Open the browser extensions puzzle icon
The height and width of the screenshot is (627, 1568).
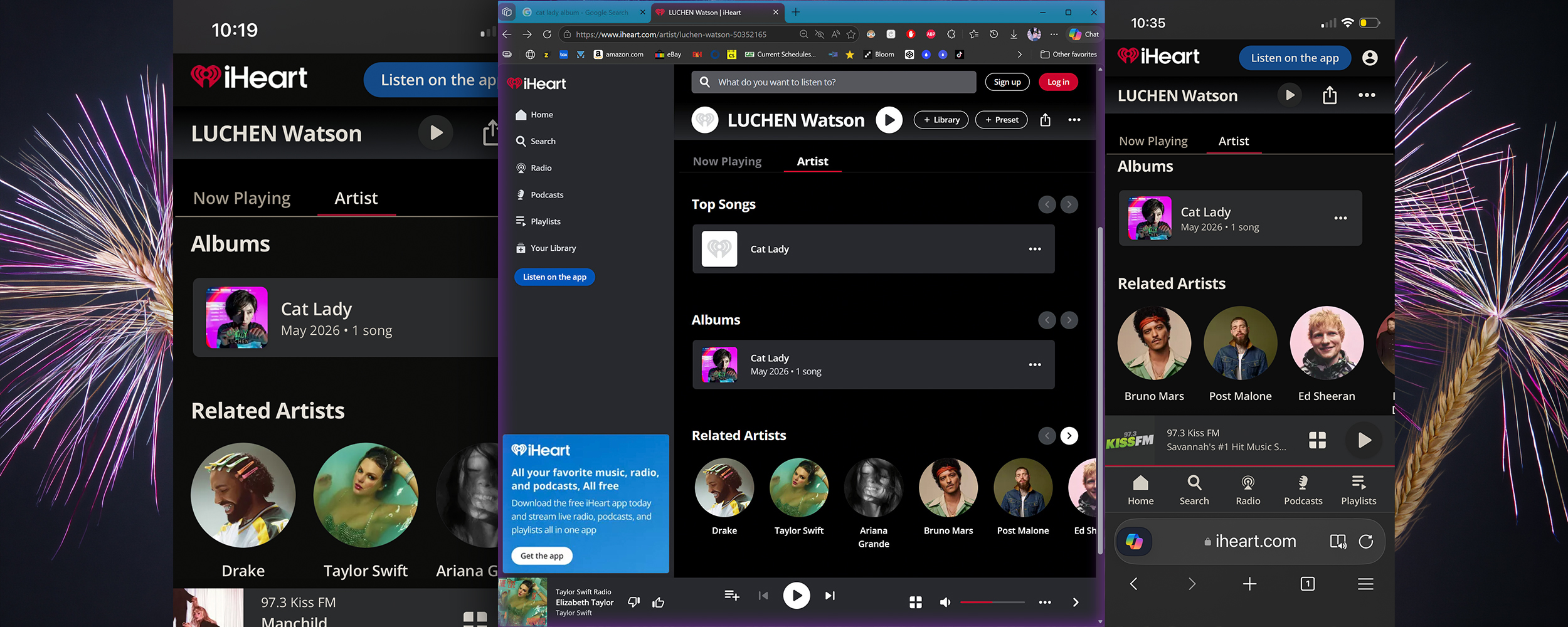click(951, 34)
